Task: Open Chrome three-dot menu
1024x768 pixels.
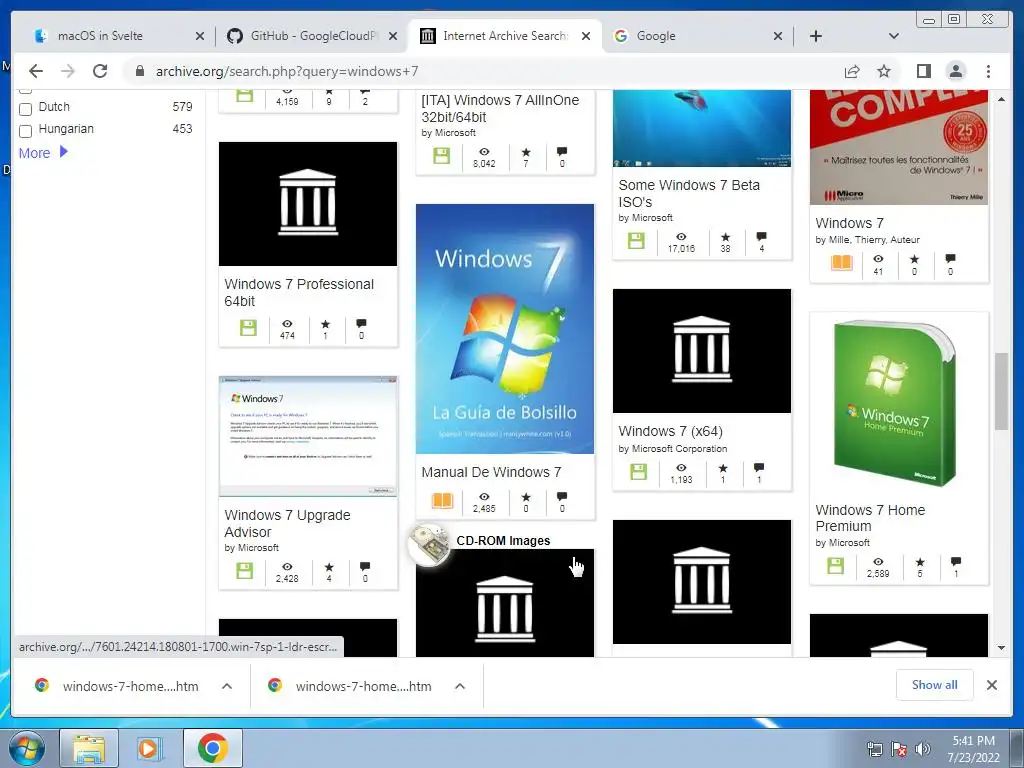Action: pos(988,71)
